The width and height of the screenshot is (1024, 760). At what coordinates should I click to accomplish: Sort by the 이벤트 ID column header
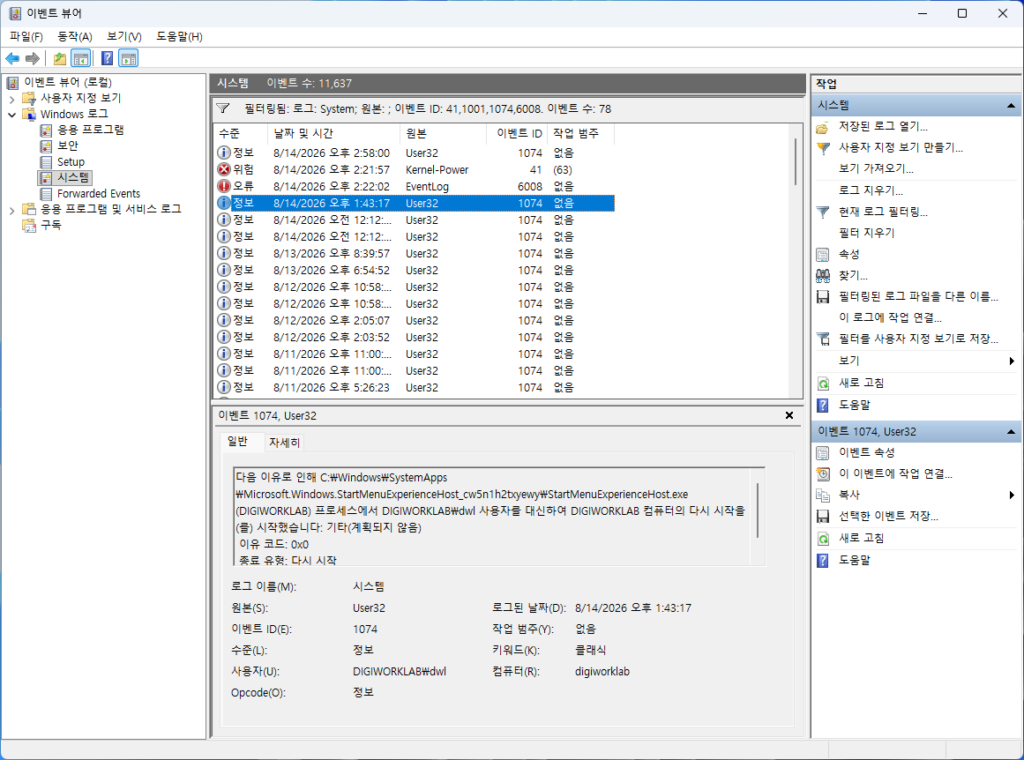tap(517, 133)
